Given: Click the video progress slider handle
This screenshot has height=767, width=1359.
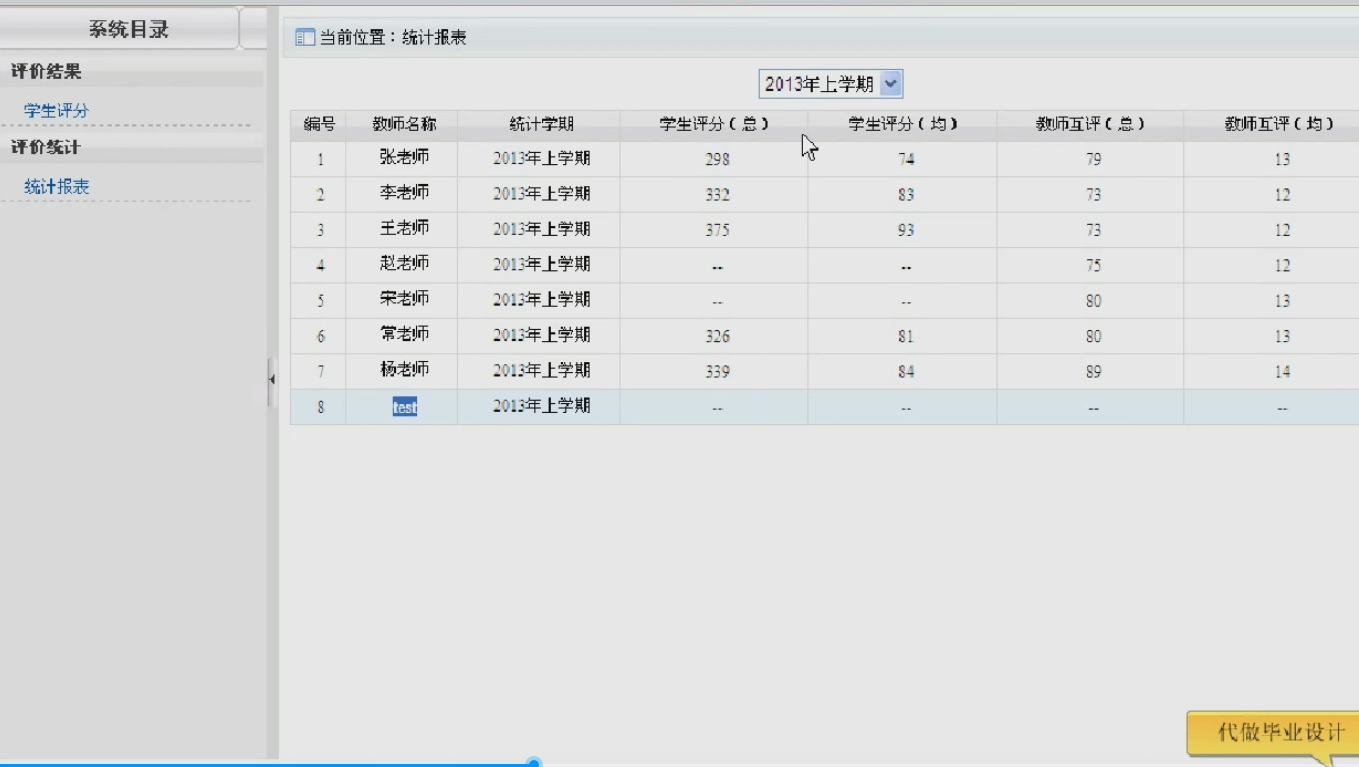Looking at the screenshot, I should (x=534, y=763).
